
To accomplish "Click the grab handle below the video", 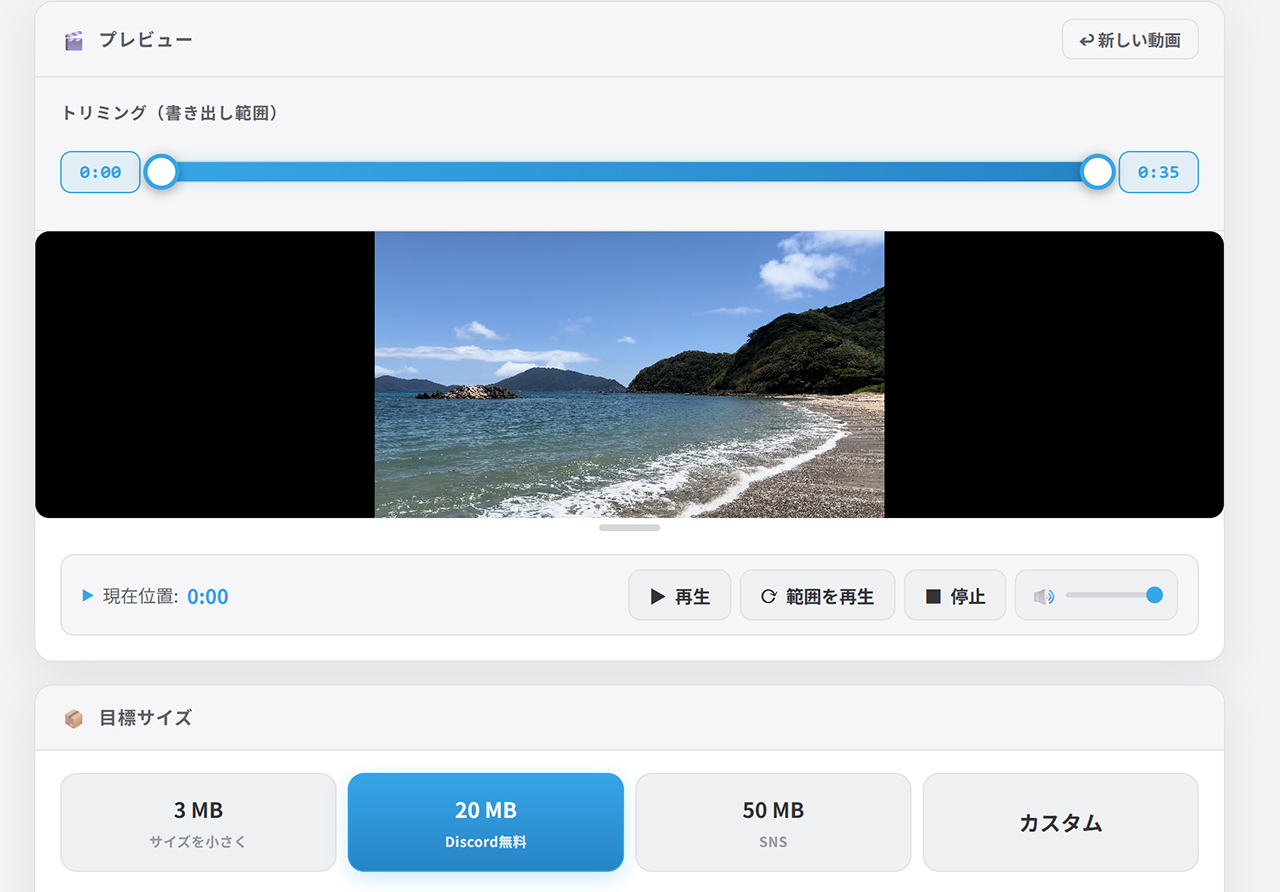I will pyautogui.click(x=630, y=527).
